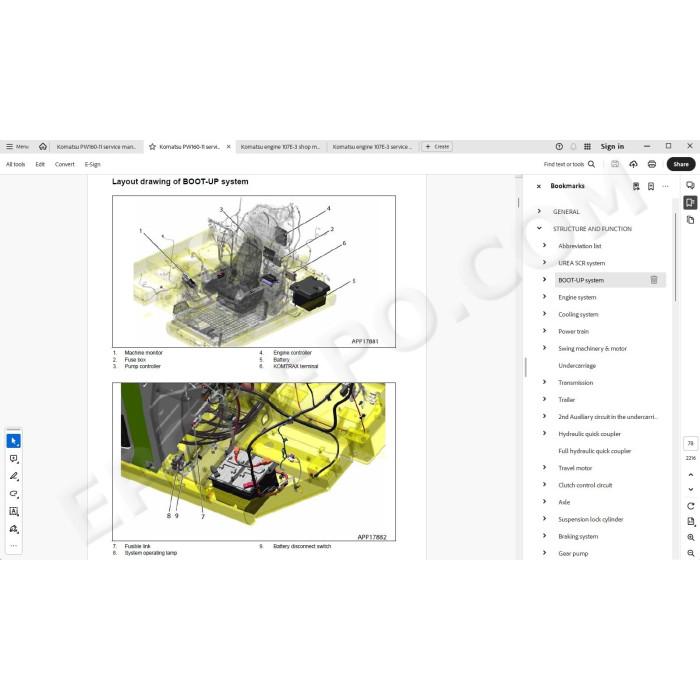
Task: Choose the Draw freehand loop tool
Action: pyautogui.click(x=13, y=494)
